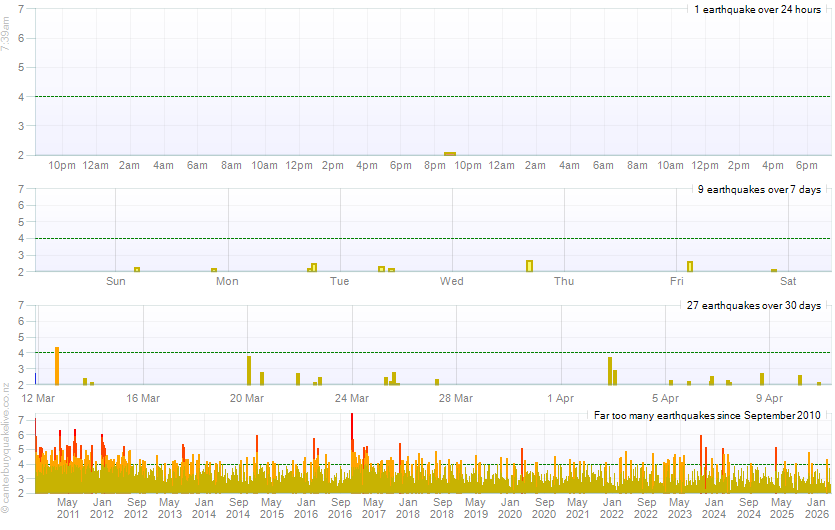The image size is (835, 530).
Task: Click the '20 Mar' date label
Action: (247, 398)
